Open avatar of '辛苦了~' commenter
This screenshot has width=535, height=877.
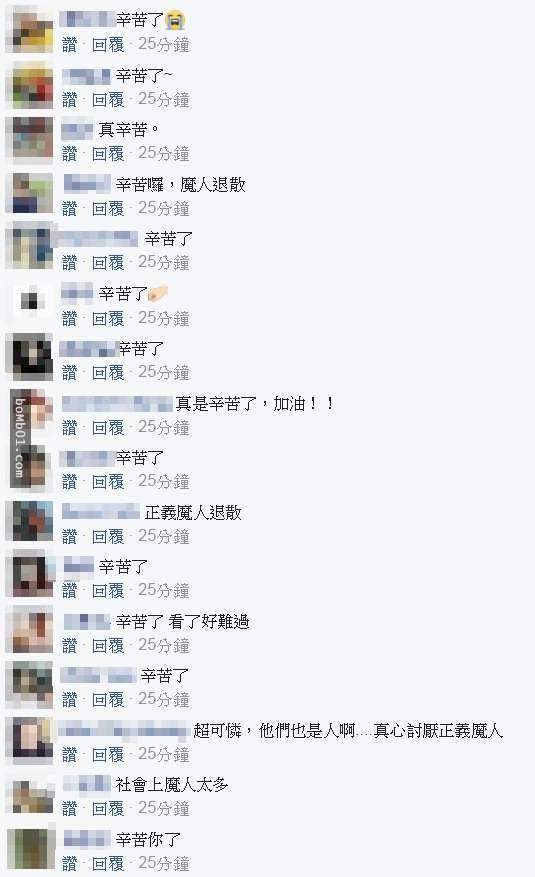(x=30, y=85)
